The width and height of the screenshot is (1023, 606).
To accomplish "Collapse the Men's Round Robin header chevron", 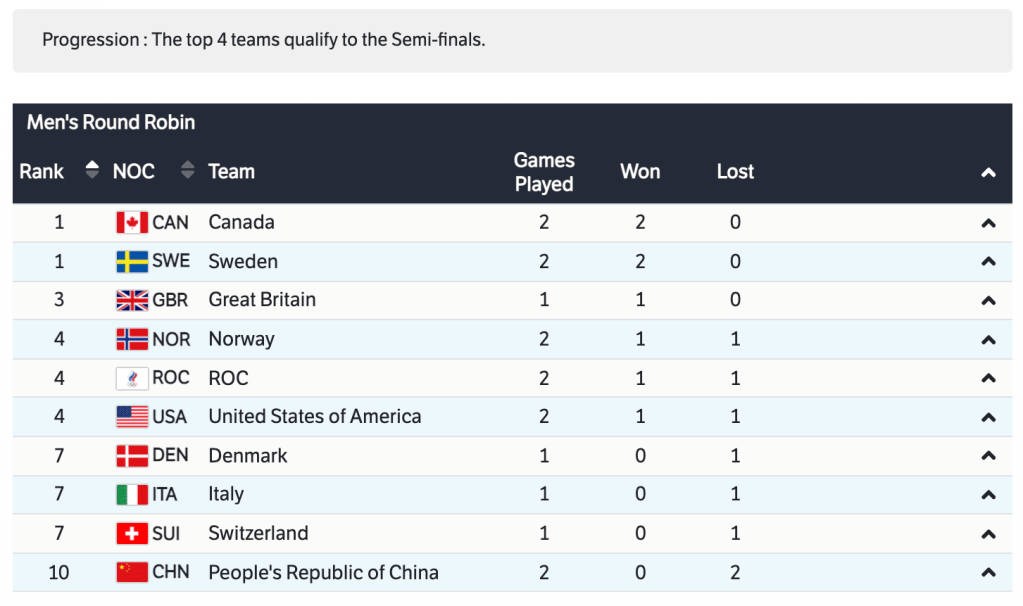I will 988,173.
